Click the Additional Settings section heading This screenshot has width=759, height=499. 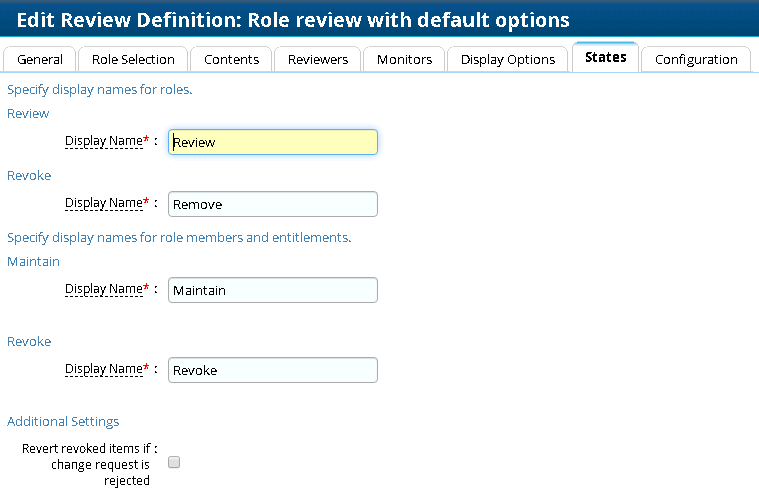[x=63, y=421]
